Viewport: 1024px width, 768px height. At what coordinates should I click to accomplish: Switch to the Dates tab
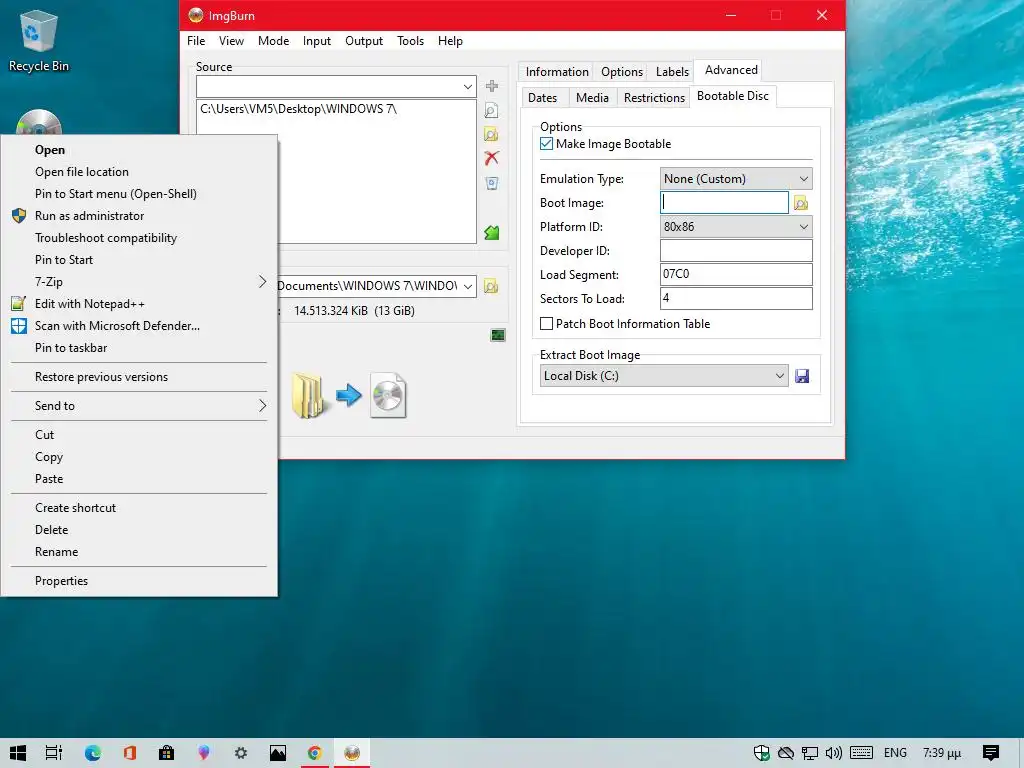pyautogui.click(x=543, y=98)
